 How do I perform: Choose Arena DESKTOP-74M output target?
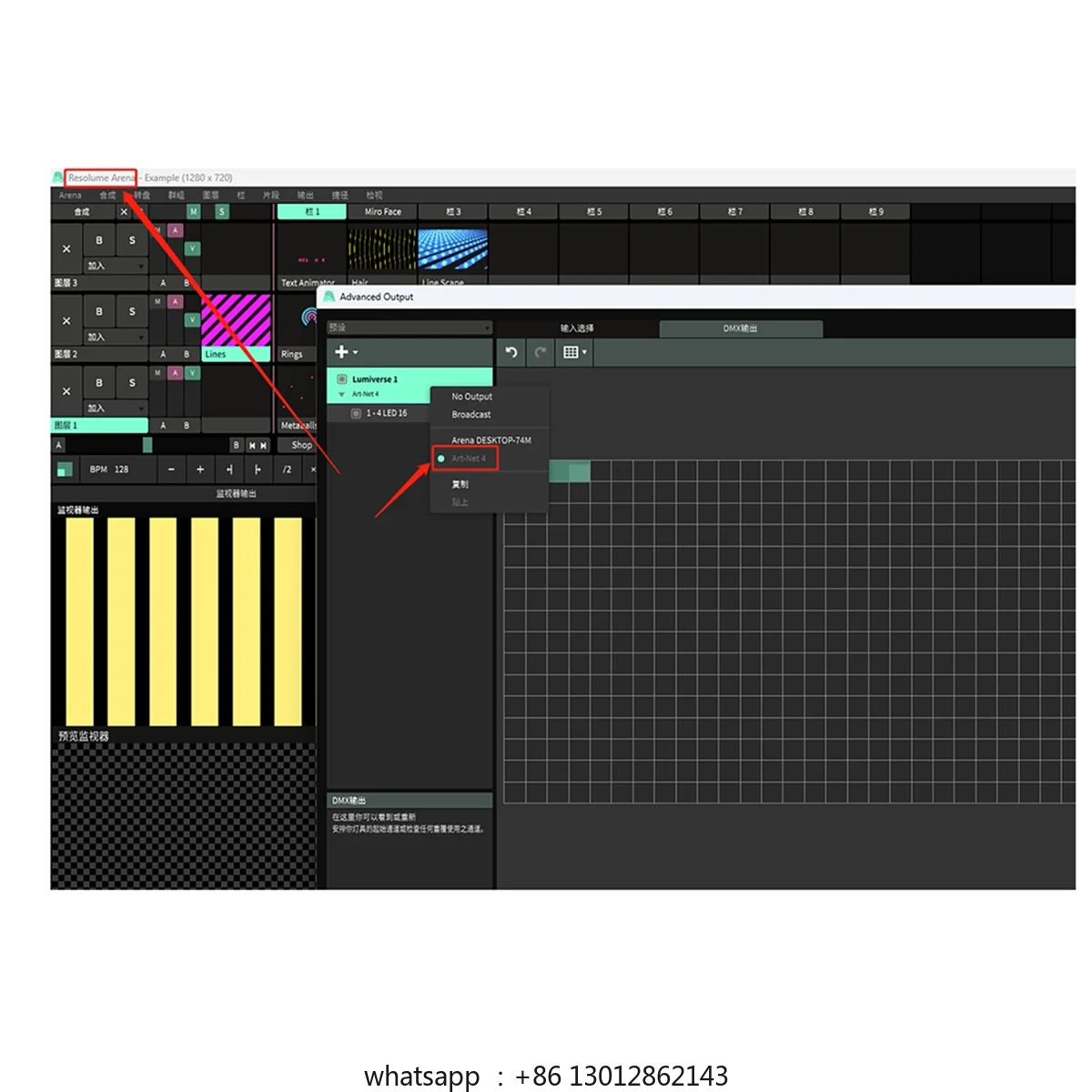click(490, 440)
